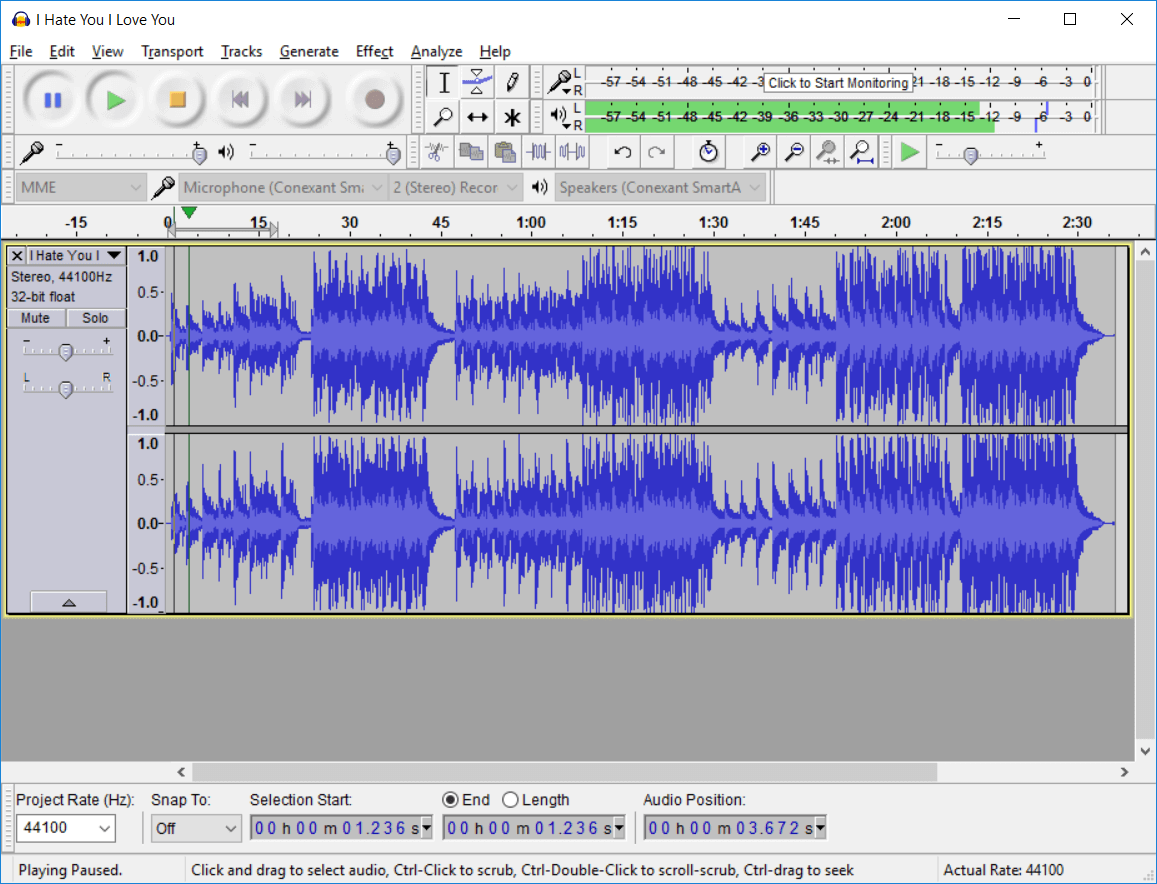This screenshot has height=884, width=1157.
Task: Open the File menu
Action: click(x=21, y=52)
